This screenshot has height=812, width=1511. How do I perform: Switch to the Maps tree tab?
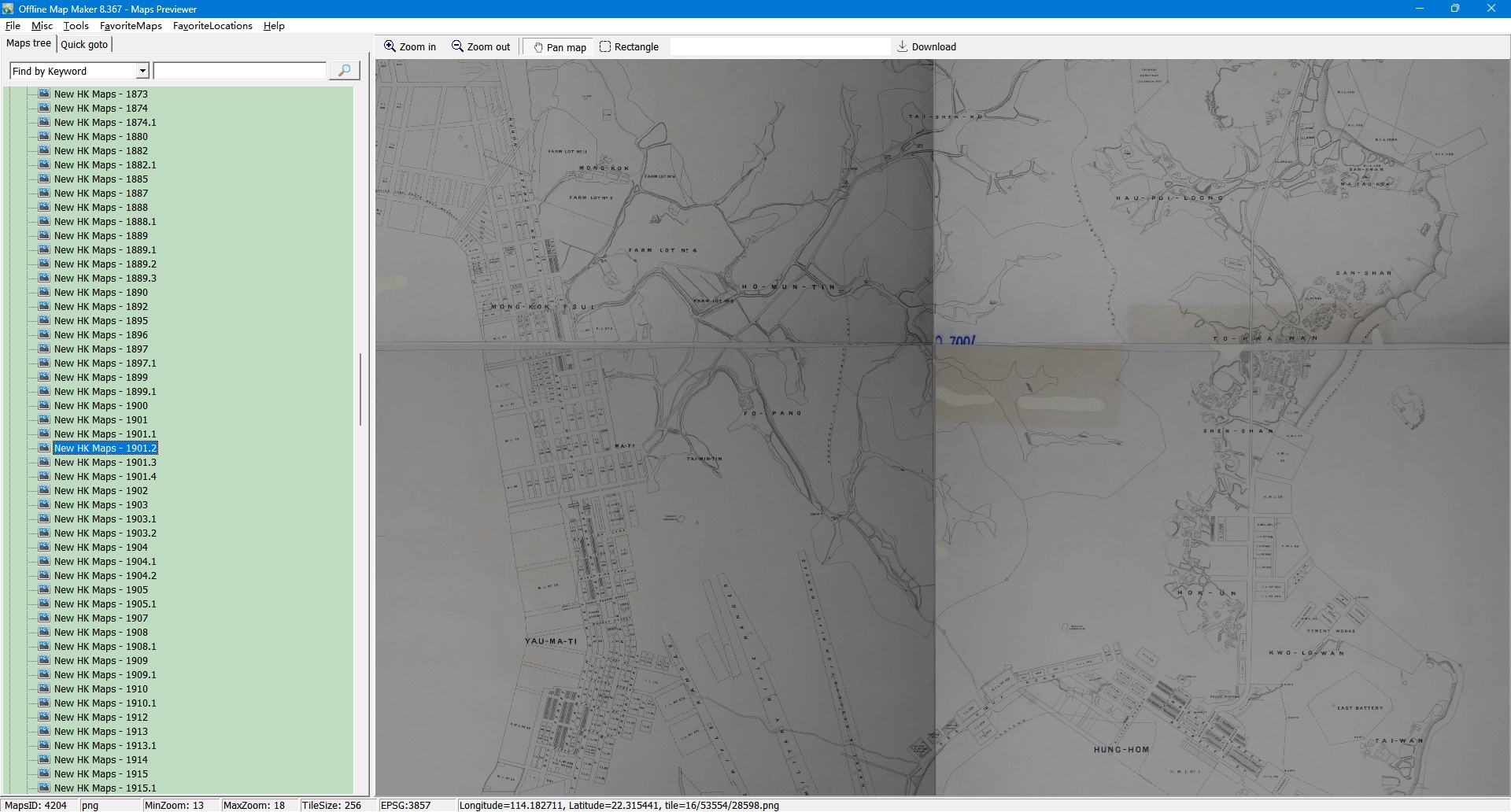(28, 43)
